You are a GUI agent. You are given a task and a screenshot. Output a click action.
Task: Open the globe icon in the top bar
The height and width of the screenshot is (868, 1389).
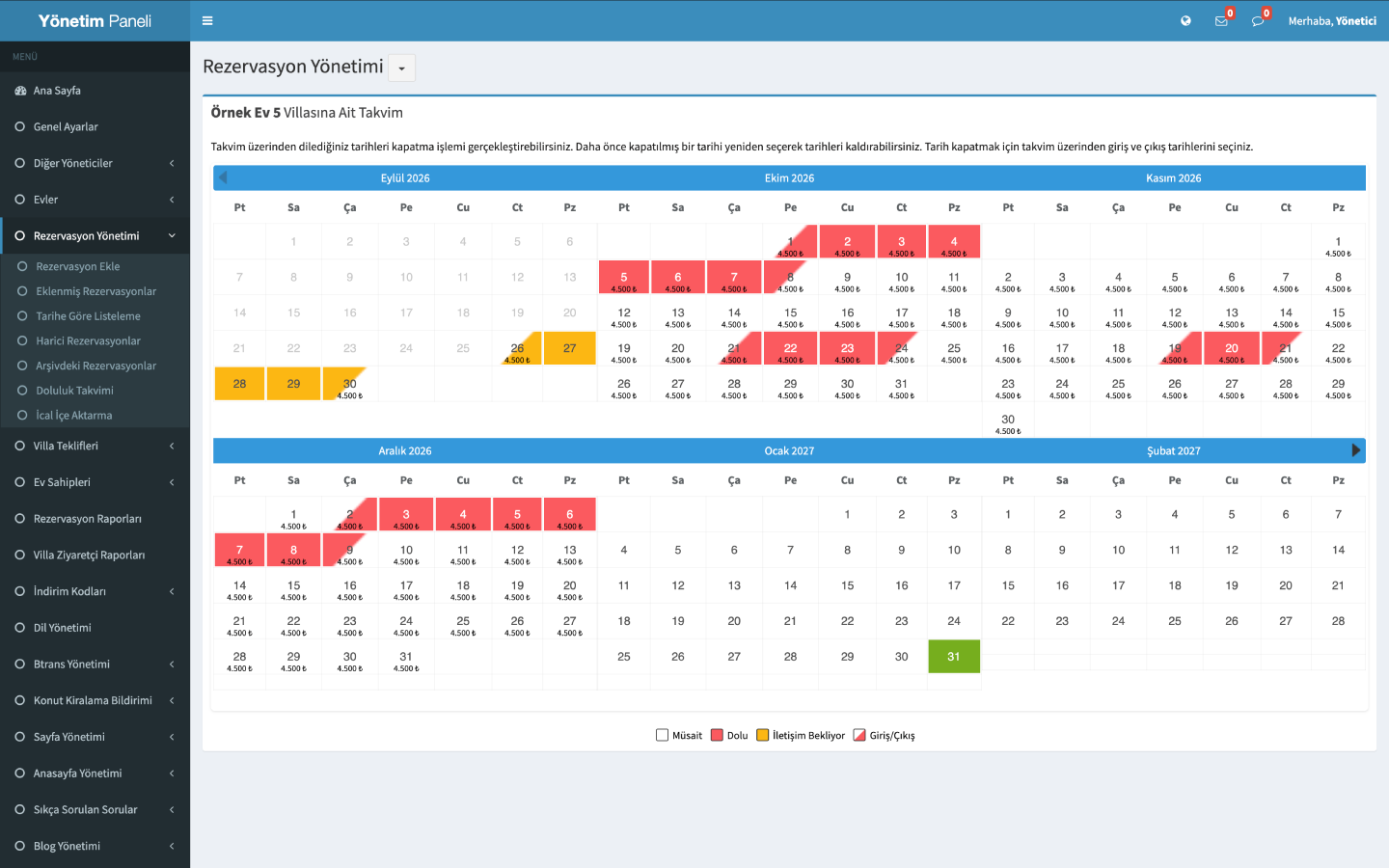[x=1185, y=20]
